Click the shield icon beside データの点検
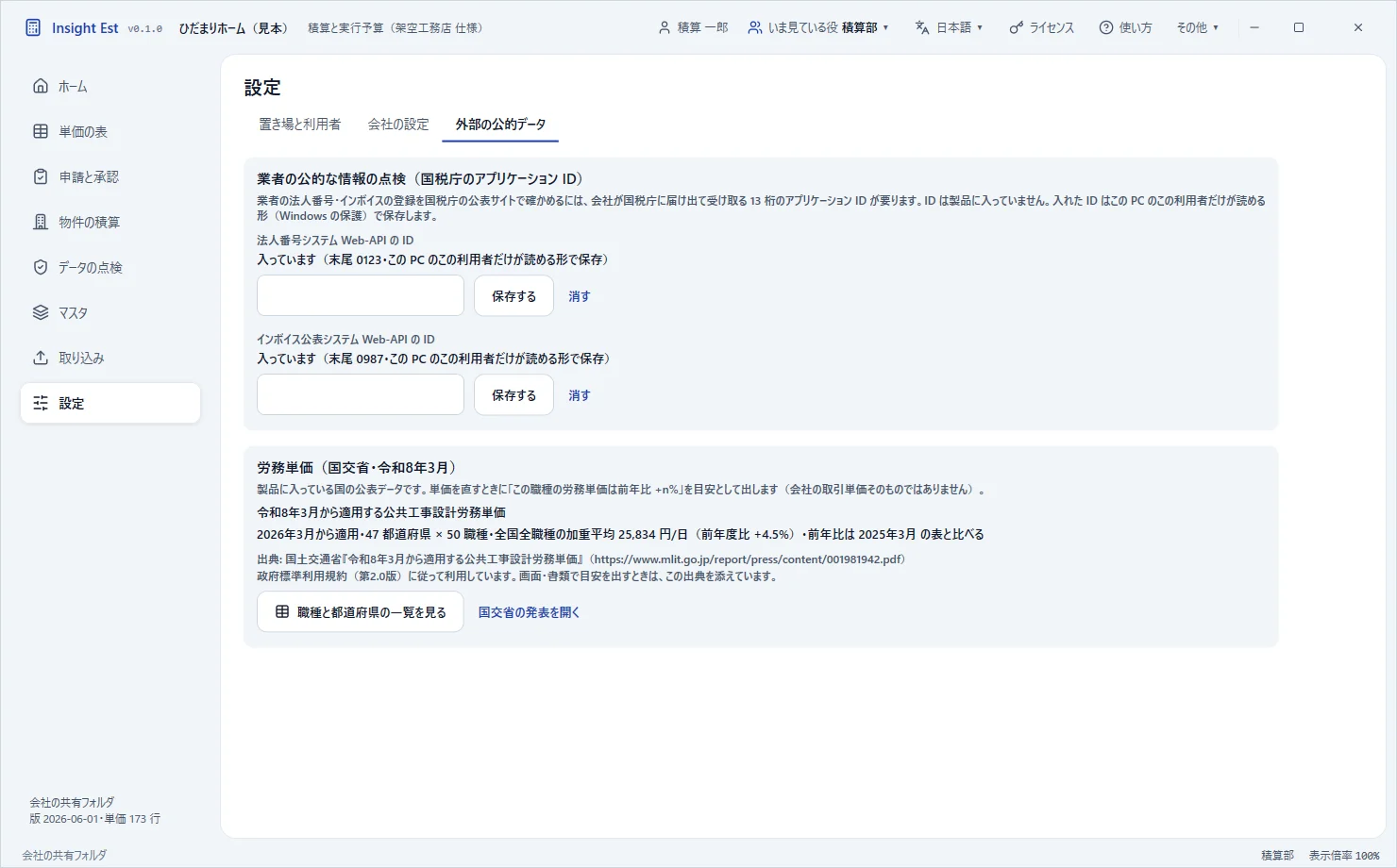 pyautogui.click(x=41, y=267)
